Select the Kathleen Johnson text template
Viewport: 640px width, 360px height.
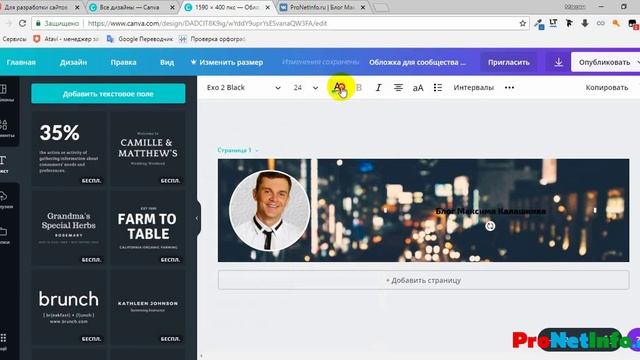click(x=147, y=307)
